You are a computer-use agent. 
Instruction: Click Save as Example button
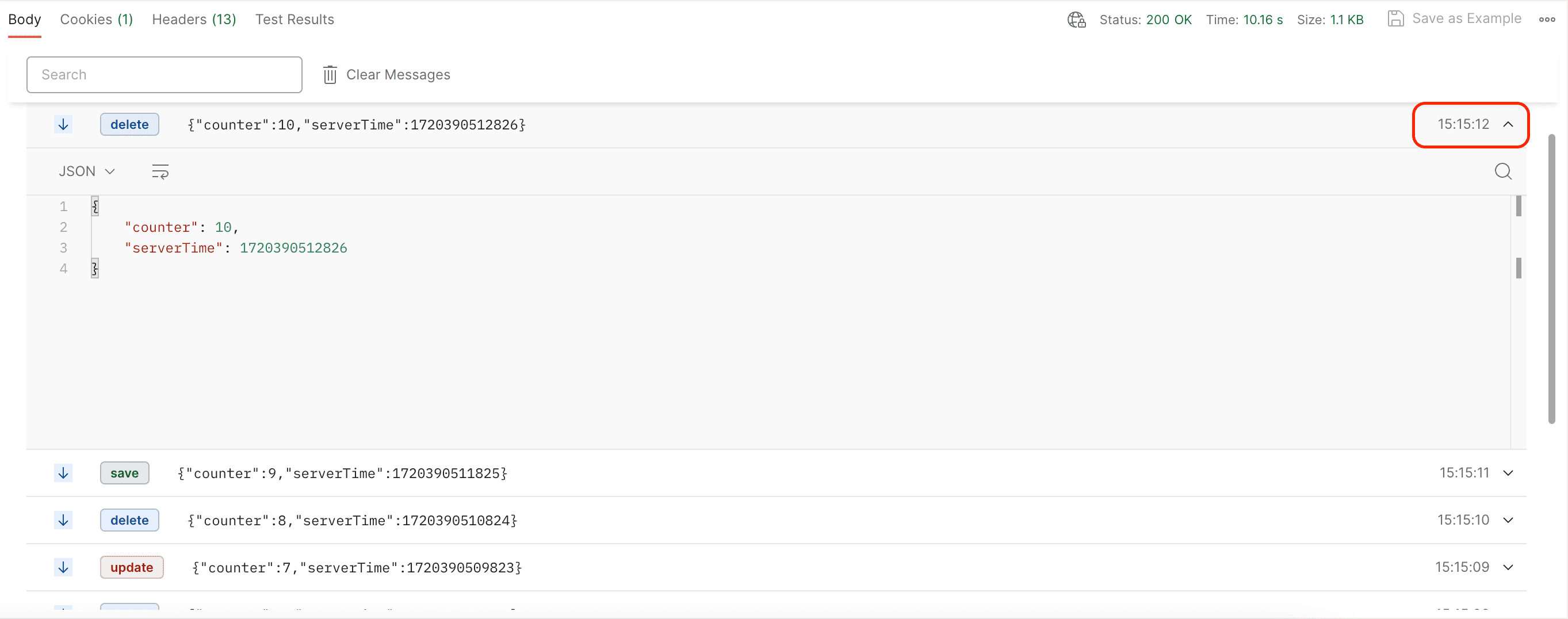click(x=1454, y=19)
